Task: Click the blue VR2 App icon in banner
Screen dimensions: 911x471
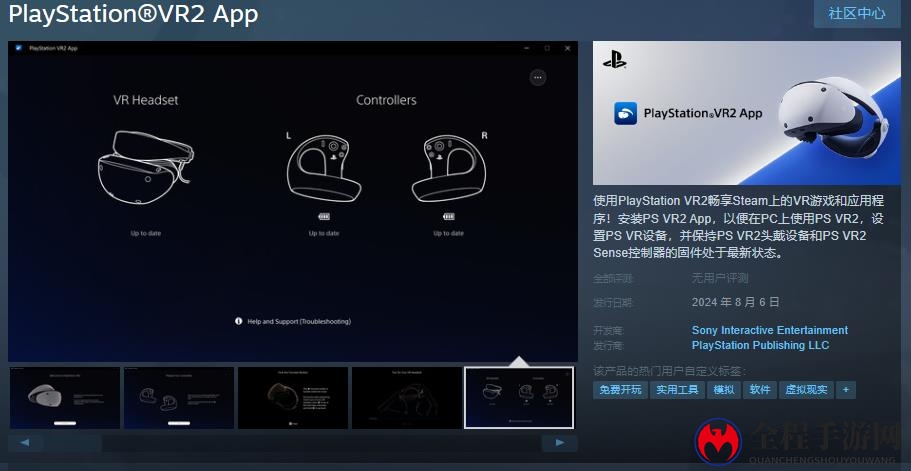Action: coord(626,113)
